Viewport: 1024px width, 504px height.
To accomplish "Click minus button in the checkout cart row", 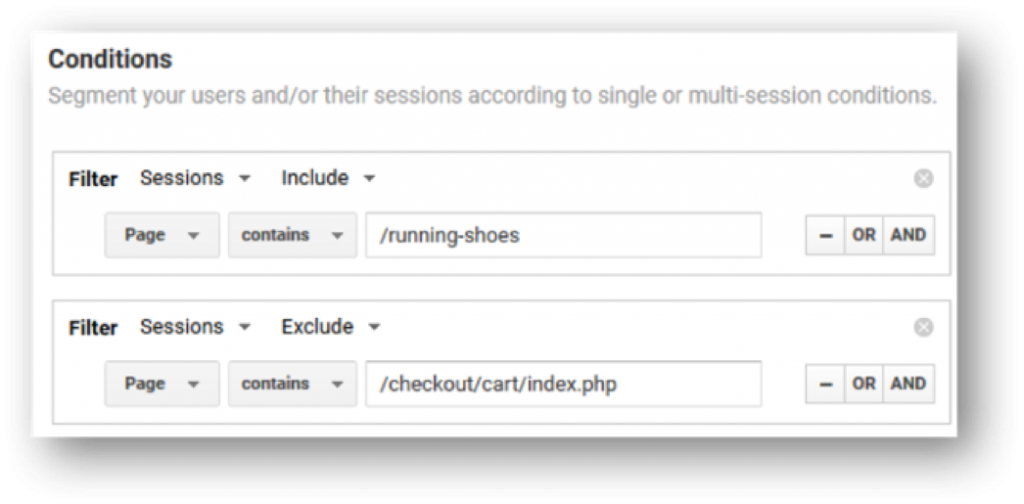I will (x=825, y=384).
